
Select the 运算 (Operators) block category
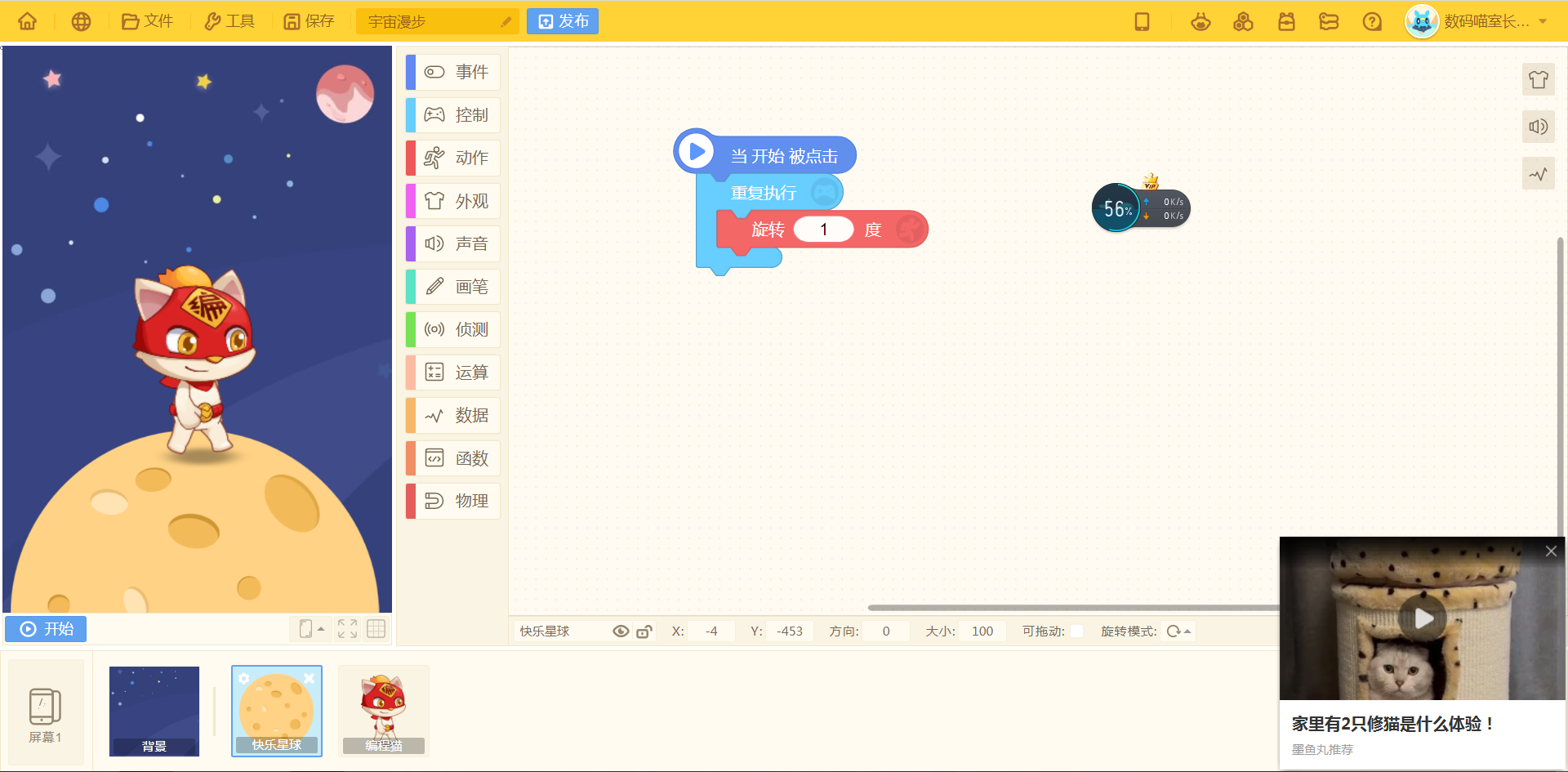coord(453,373)
